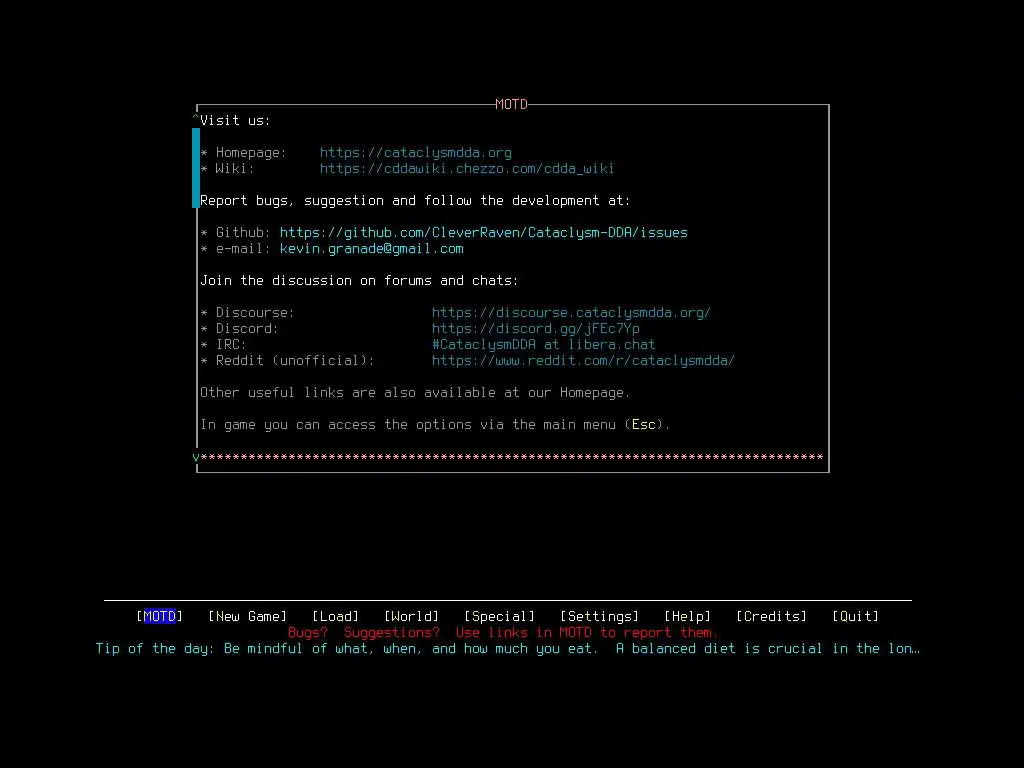Click the 'In game you can access' line
The height and width of the screenshot is (768, 1024).
tap(435, 424)
